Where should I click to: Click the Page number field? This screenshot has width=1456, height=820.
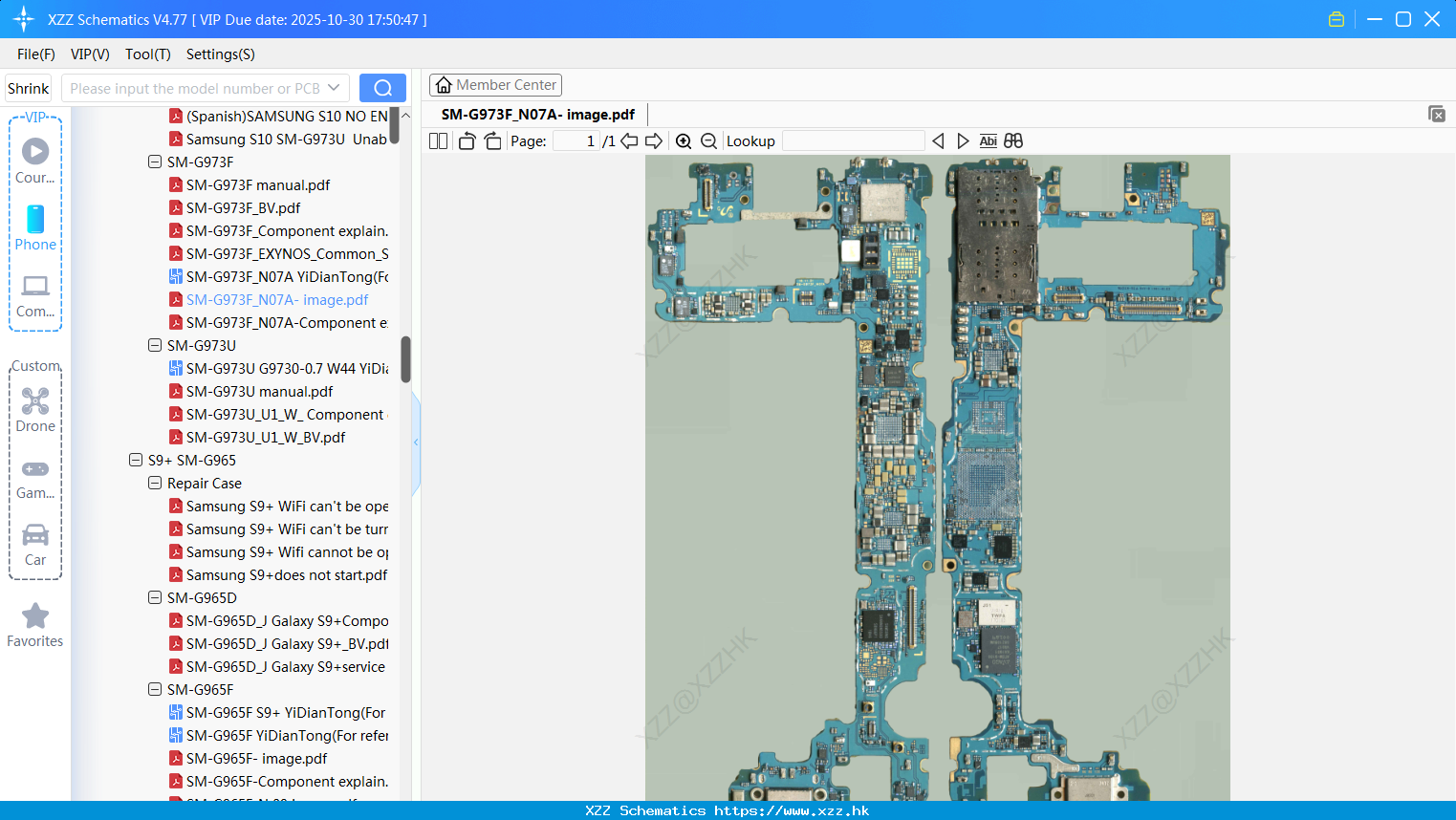click(x=576, y=140)
